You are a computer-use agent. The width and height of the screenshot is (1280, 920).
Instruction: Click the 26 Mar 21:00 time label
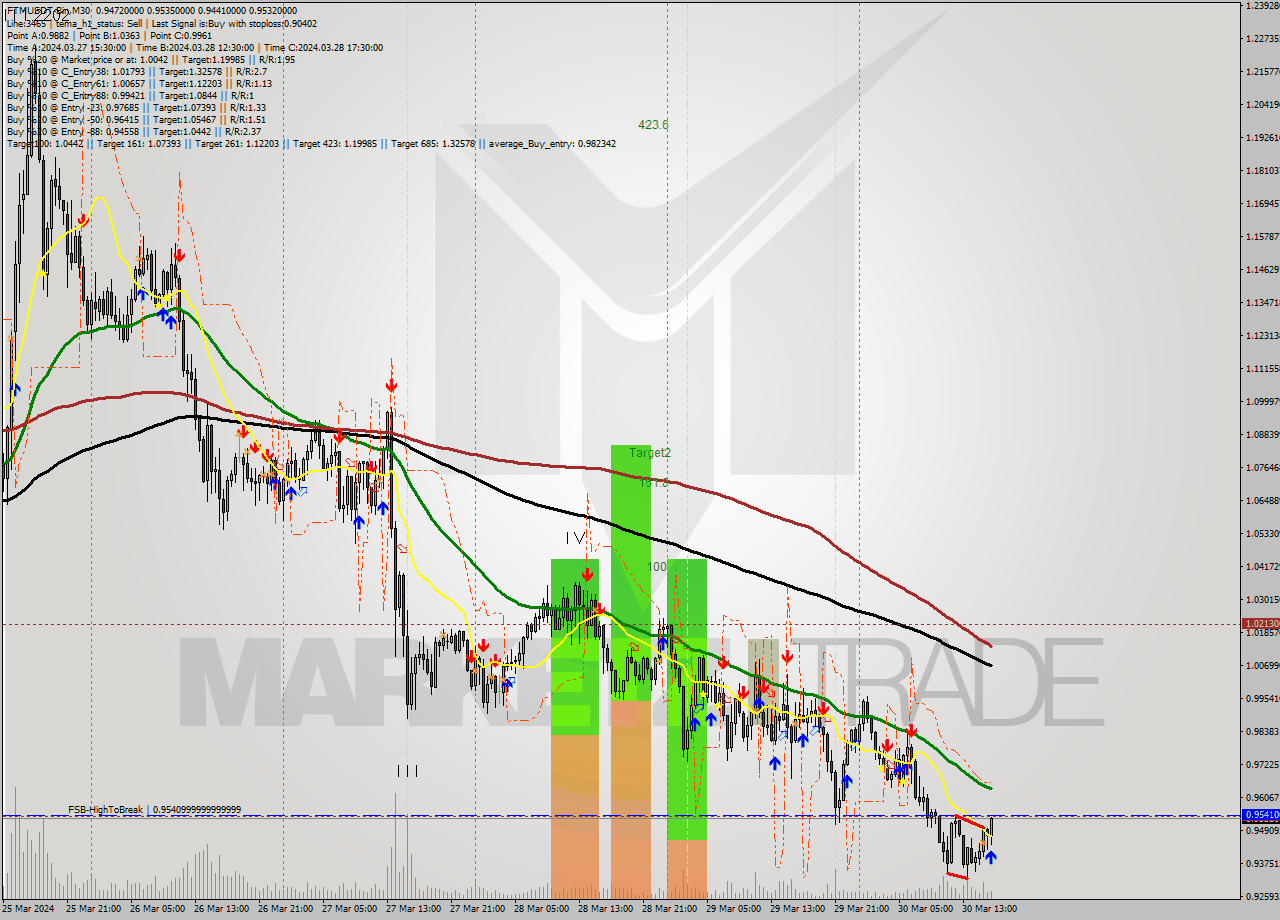(284, 909)
